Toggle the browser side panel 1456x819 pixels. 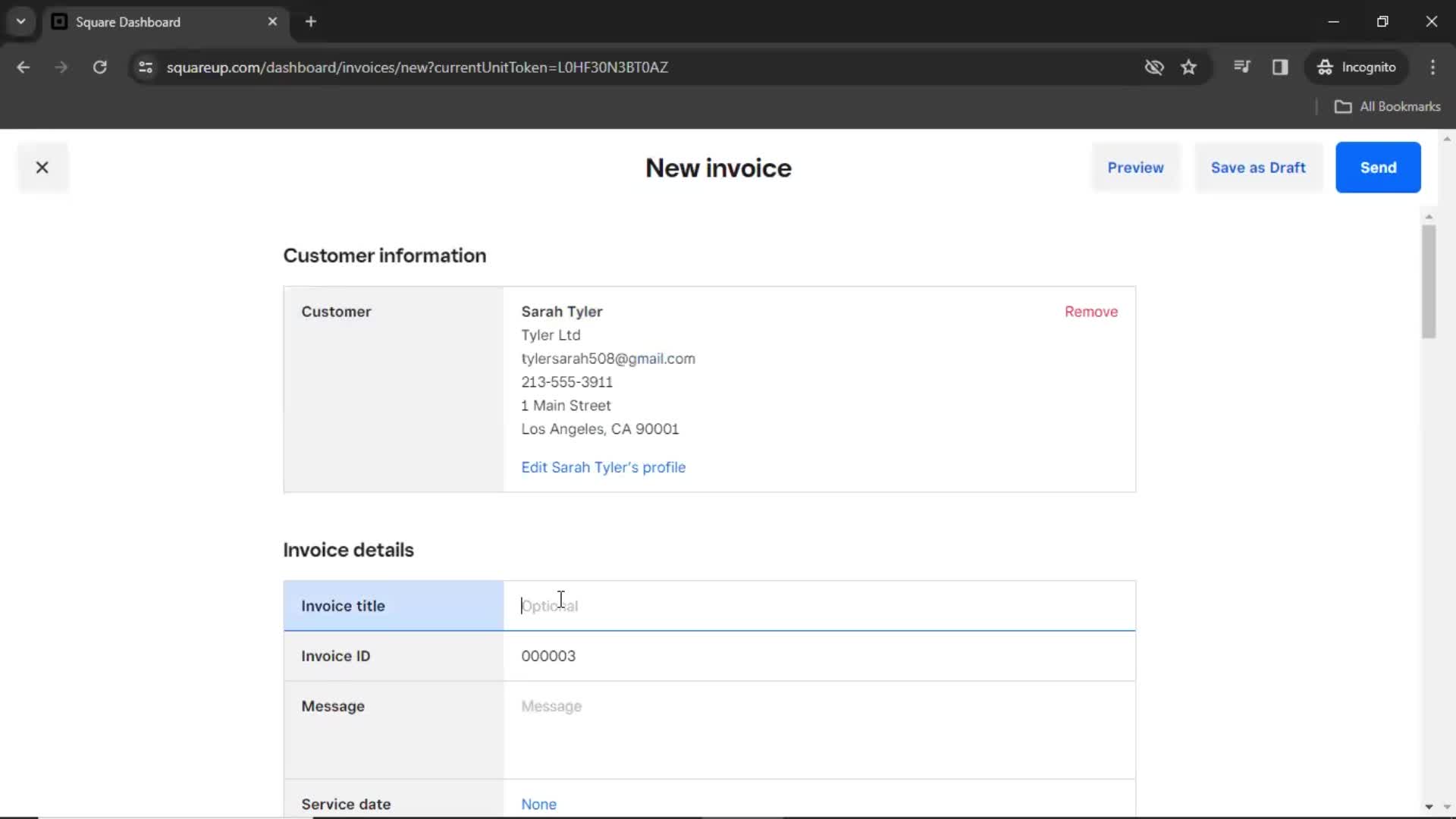pos(1280,67)
